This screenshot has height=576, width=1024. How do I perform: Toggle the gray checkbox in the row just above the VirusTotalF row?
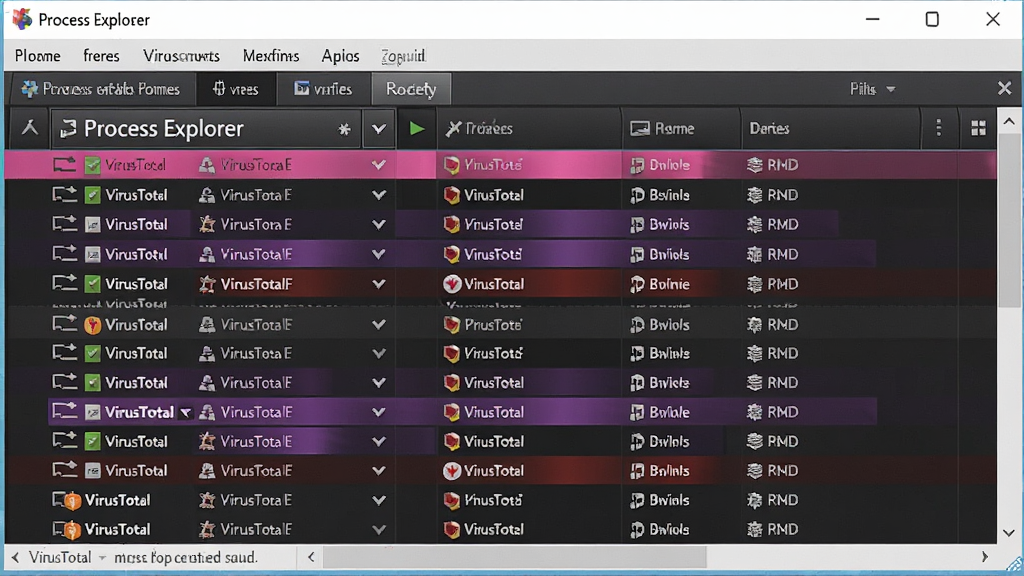93,255
